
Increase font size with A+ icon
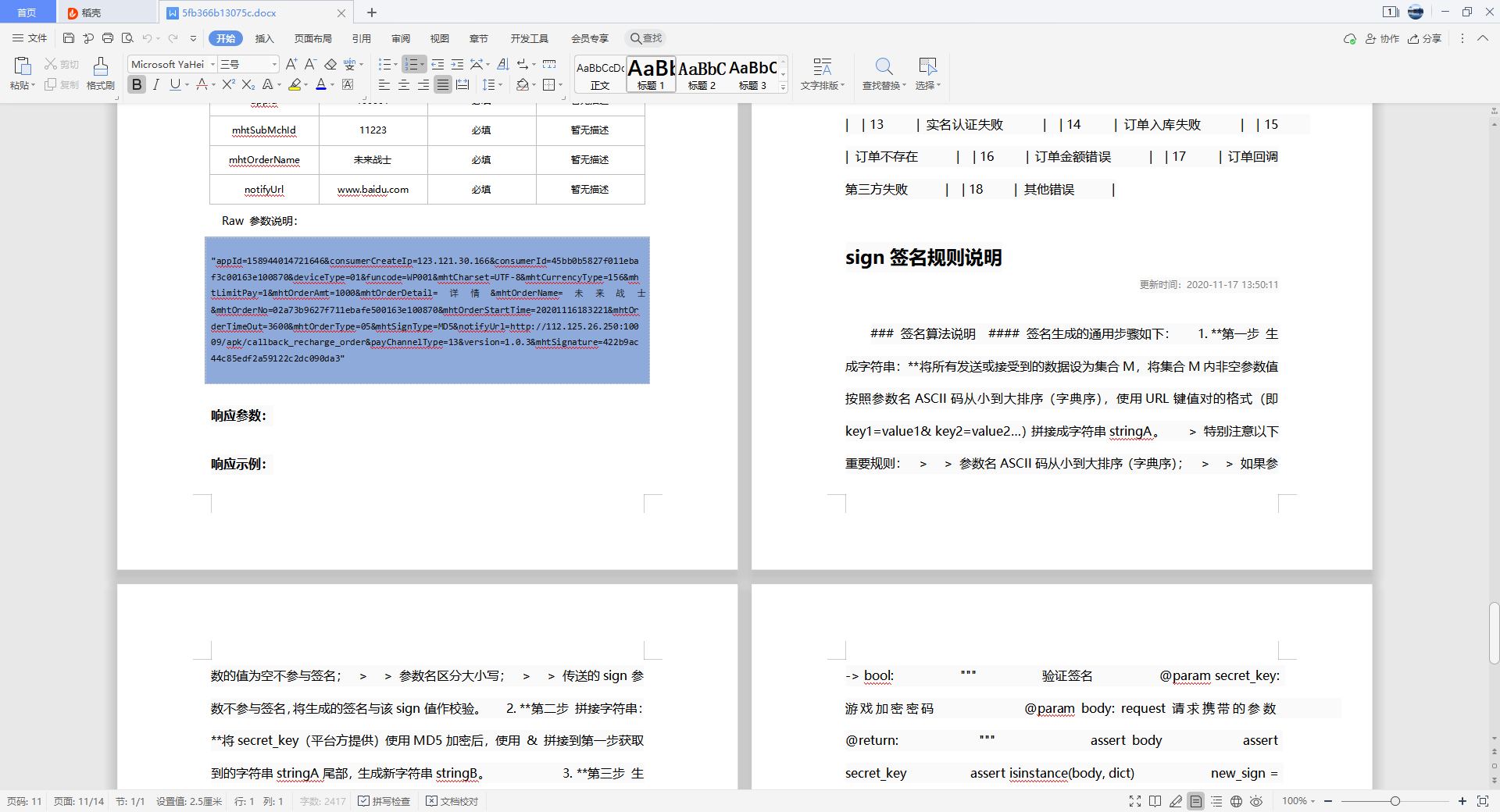(291, 64)
